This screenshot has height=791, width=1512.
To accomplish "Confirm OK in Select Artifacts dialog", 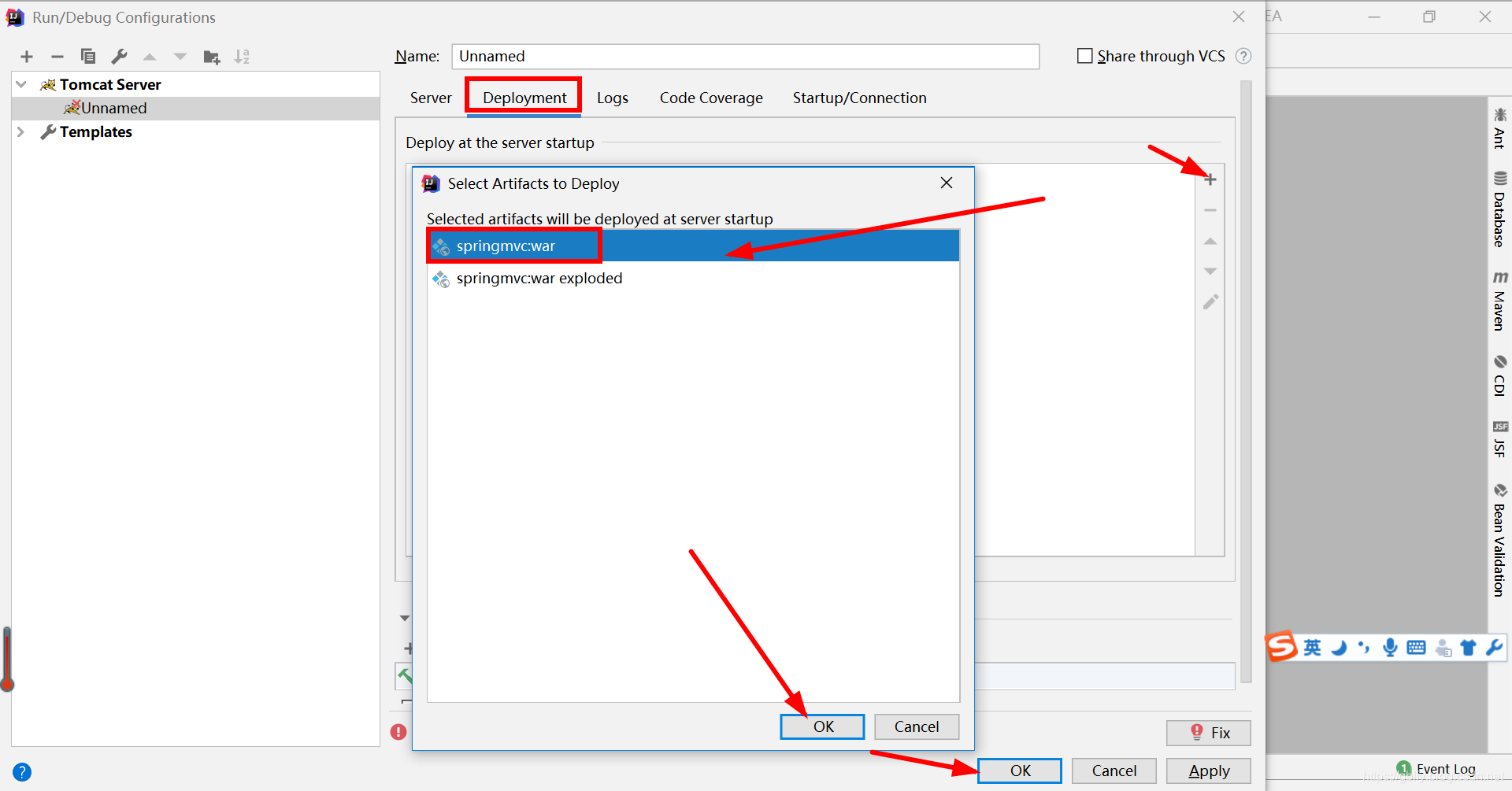I will [x=822, y=726].
